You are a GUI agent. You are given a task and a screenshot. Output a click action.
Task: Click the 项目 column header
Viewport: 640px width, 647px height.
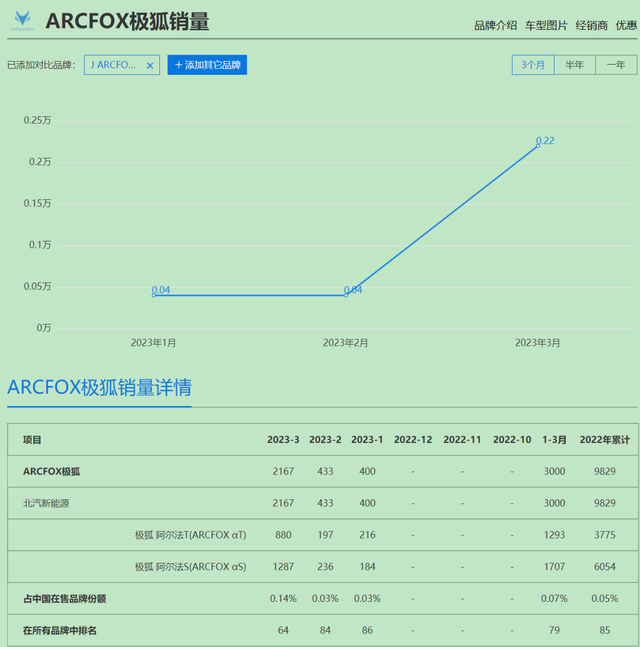[x=32, y=440]
